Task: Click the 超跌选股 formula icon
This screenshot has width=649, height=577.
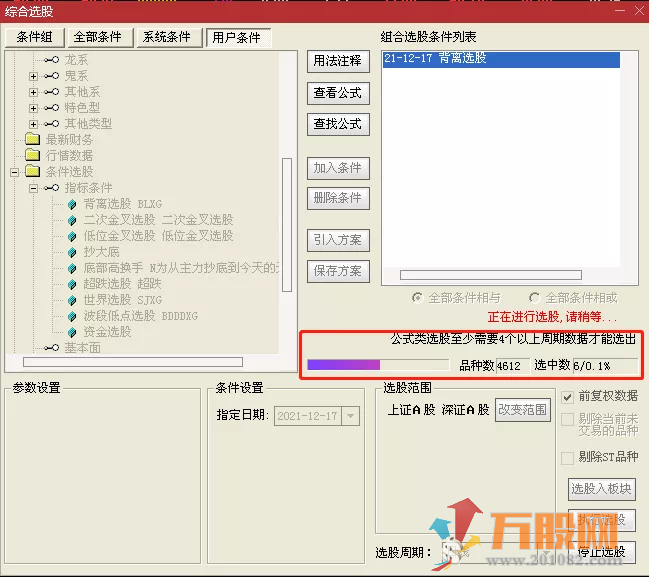Action: coord(72,284)
